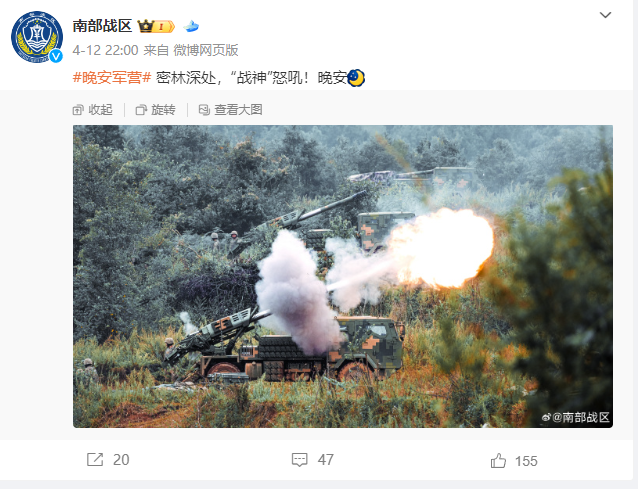Screen dimensions: 638x489
Task: Open the #晚安军营# hashtag topic
Action: click(112, 77)
